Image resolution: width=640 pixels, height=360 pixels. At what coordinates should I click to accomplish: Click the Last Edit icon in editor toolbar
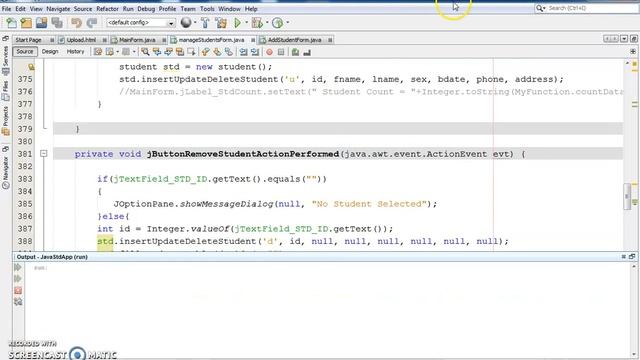(x=98, y=52)
